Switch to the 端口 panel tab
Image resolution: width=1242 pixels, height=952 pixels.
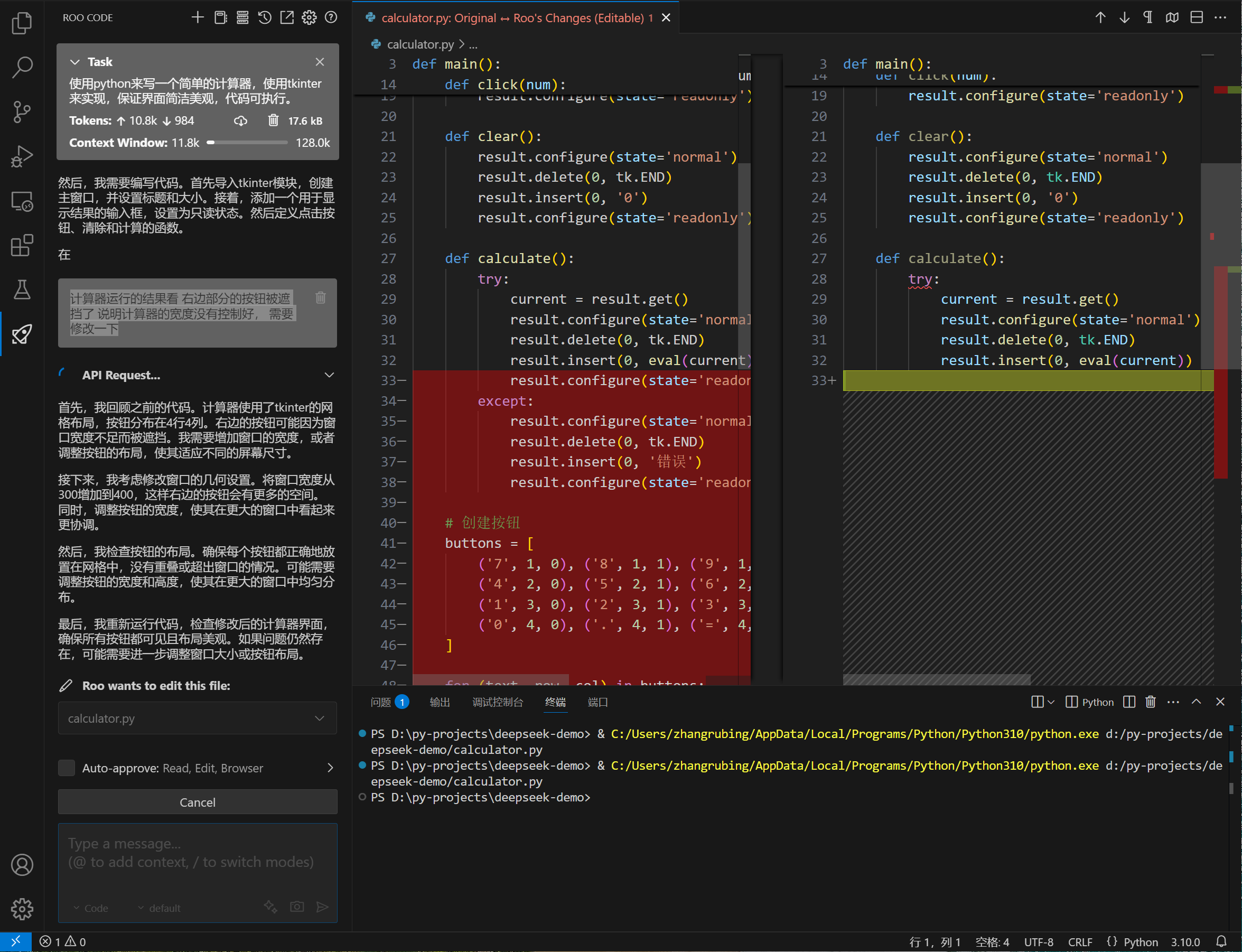[x=598, y=702]
